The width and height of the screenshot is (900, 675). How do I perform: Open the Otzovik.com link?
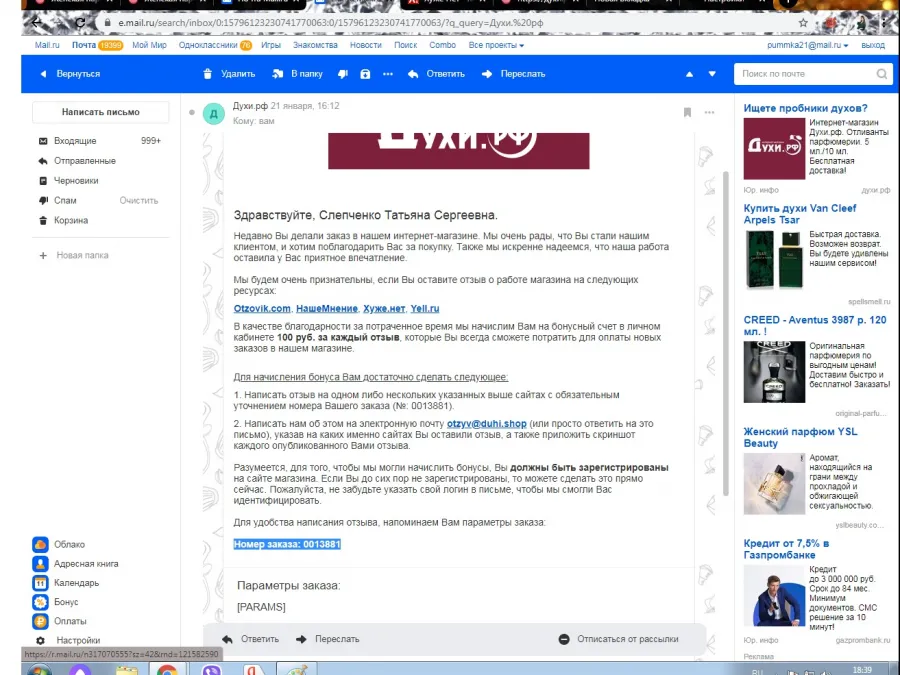coord(262,308)
